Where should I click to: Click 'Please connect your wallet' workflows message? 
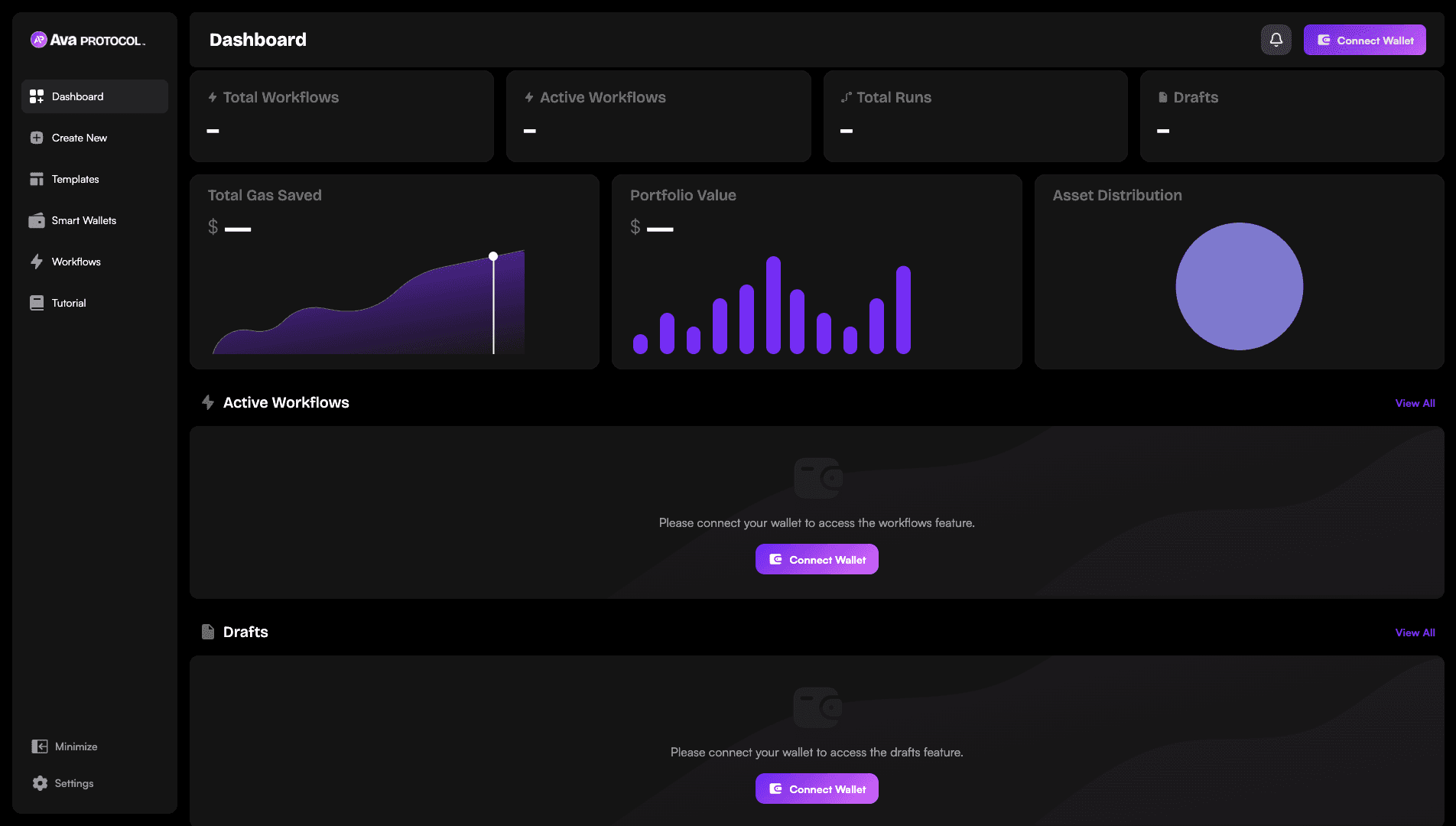click(x=817, y=523)
